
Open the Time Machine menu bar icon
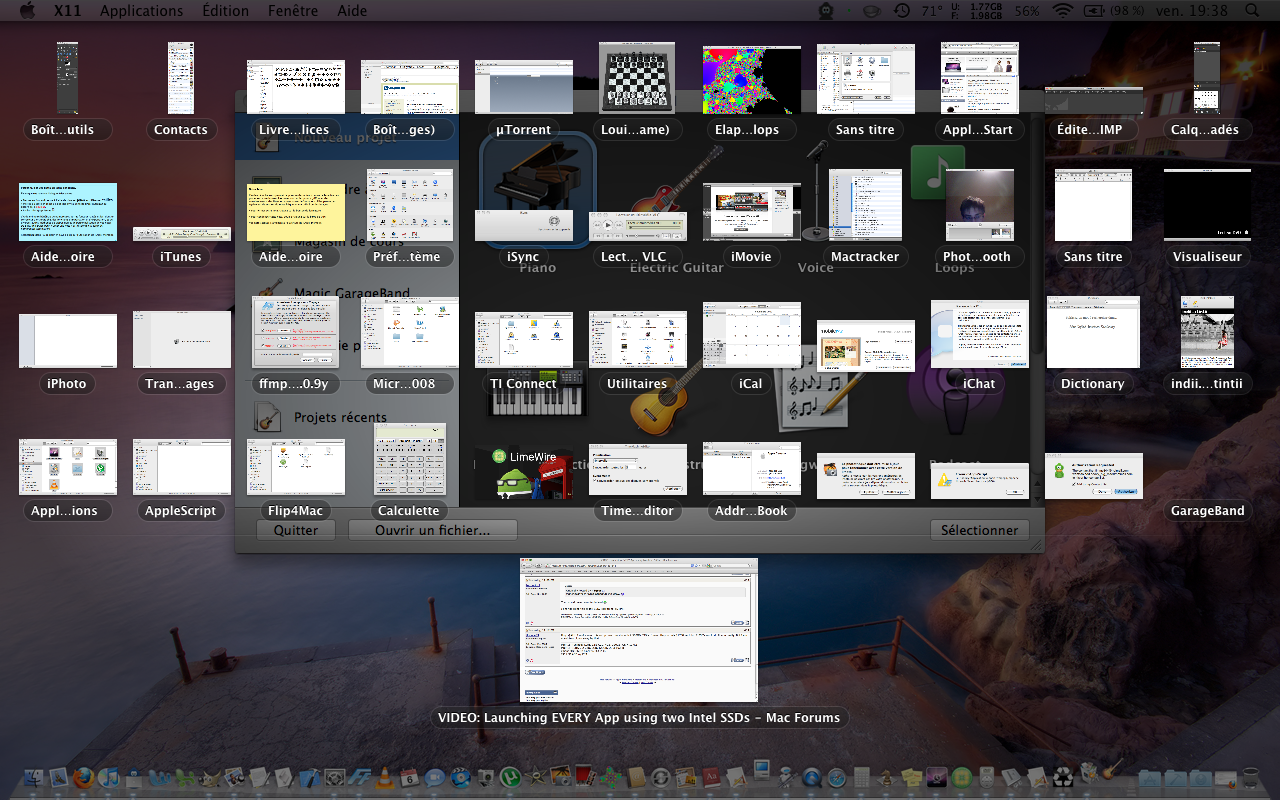point(901,11)
